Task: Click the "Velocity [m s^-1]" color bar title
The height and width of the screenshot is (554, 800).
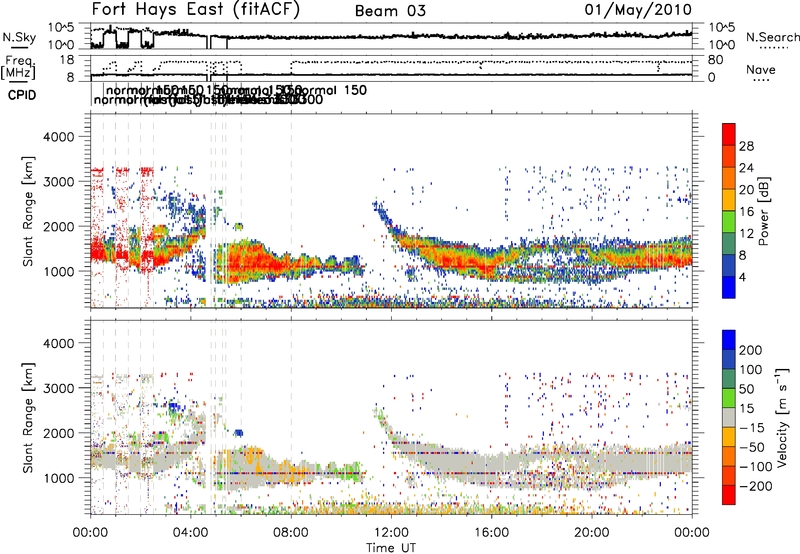Action: click(782, 417)
